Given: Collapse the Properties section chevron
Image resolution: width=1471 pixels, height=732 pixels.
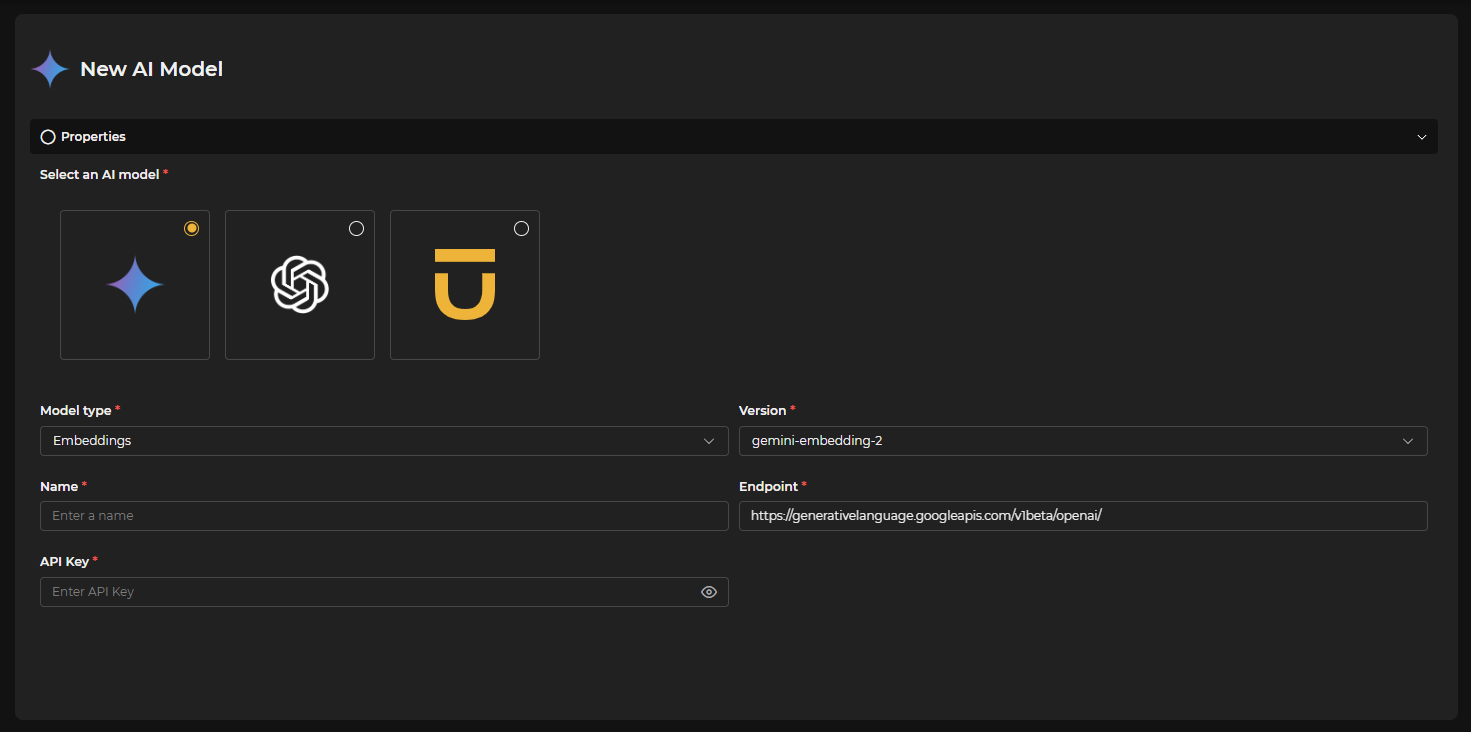Looking at the screenshot, I should pos(1421,137).
